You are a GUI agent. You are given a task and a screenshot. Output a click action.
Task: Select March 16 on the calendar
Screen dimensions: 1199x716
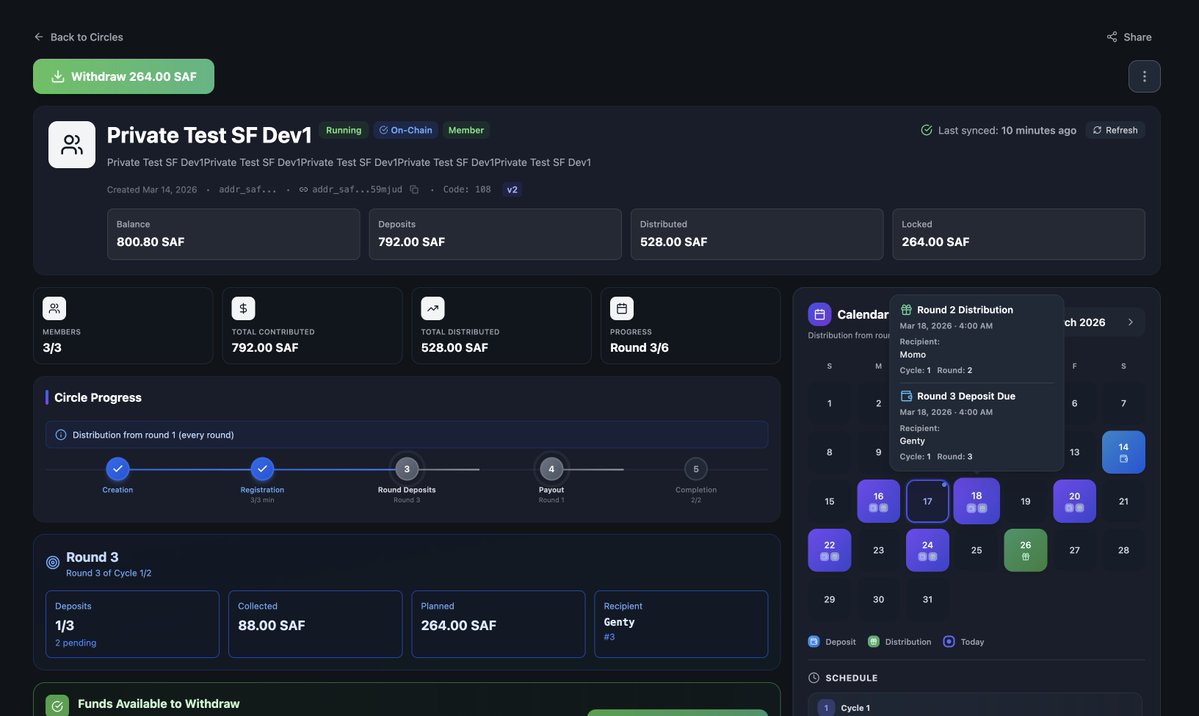point(879,501)
